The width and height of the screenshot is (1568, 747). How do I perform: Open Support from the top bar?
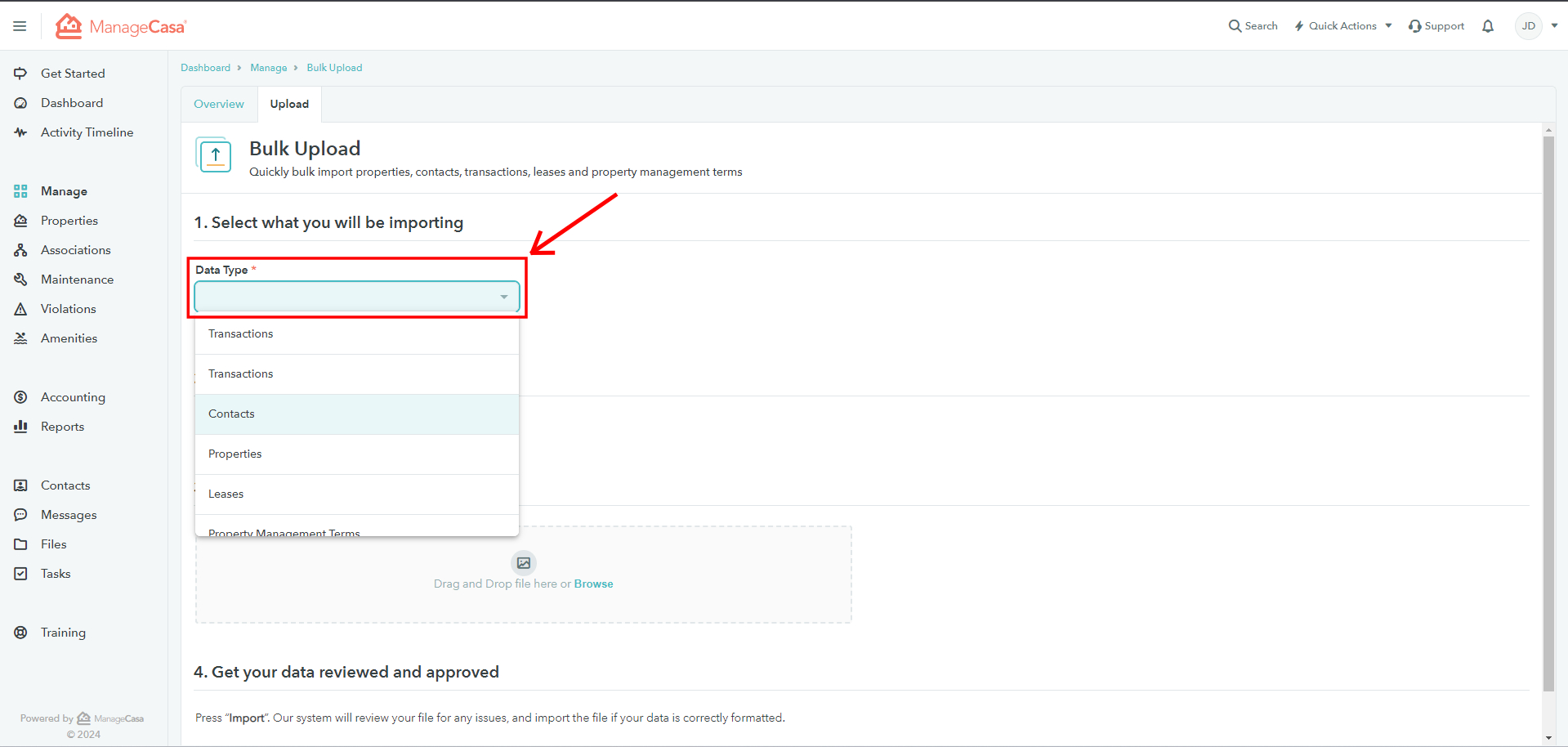[x=1436, y=25]
